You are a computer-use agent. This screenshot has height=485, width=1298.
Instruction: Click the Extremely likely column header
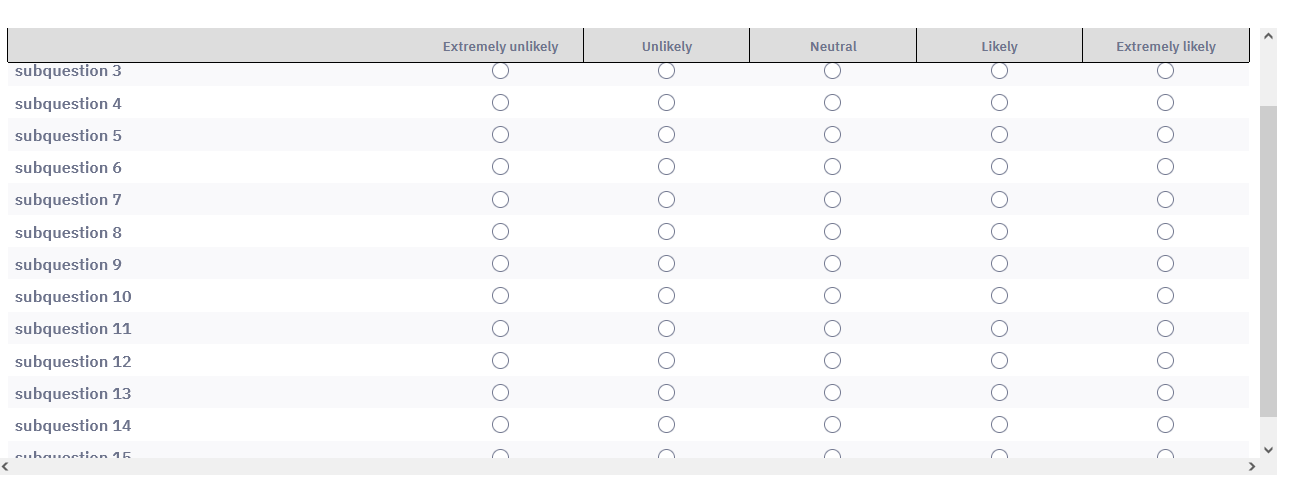[1165, 46]
